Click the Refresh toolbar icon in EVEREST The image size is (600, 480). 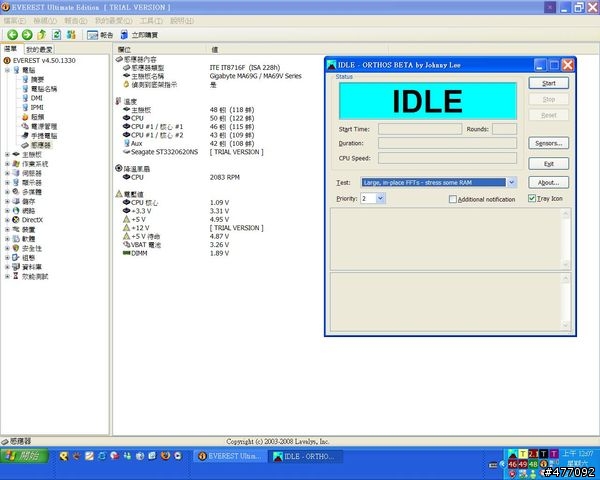56,35
